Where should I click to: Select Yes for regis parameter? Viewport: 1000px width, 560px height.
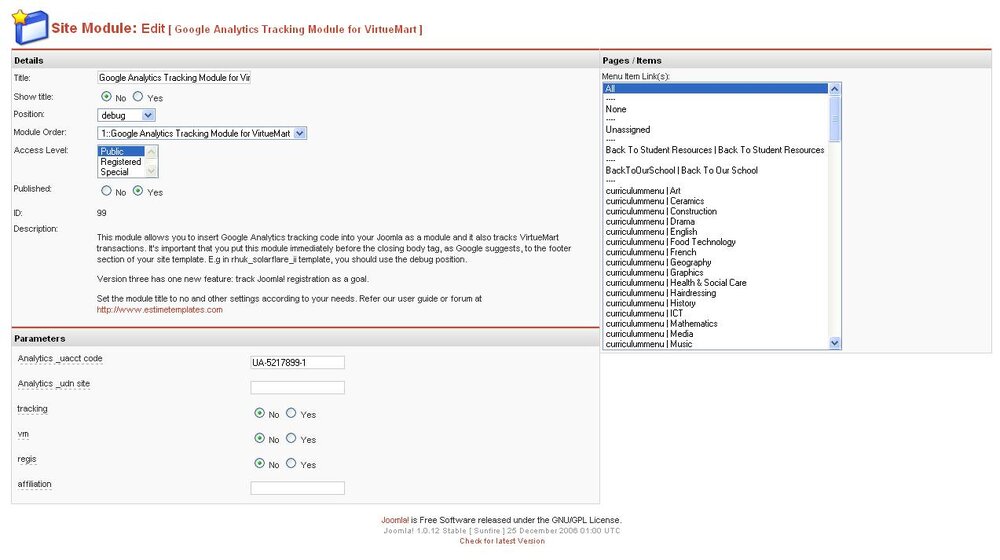[291, 463]
